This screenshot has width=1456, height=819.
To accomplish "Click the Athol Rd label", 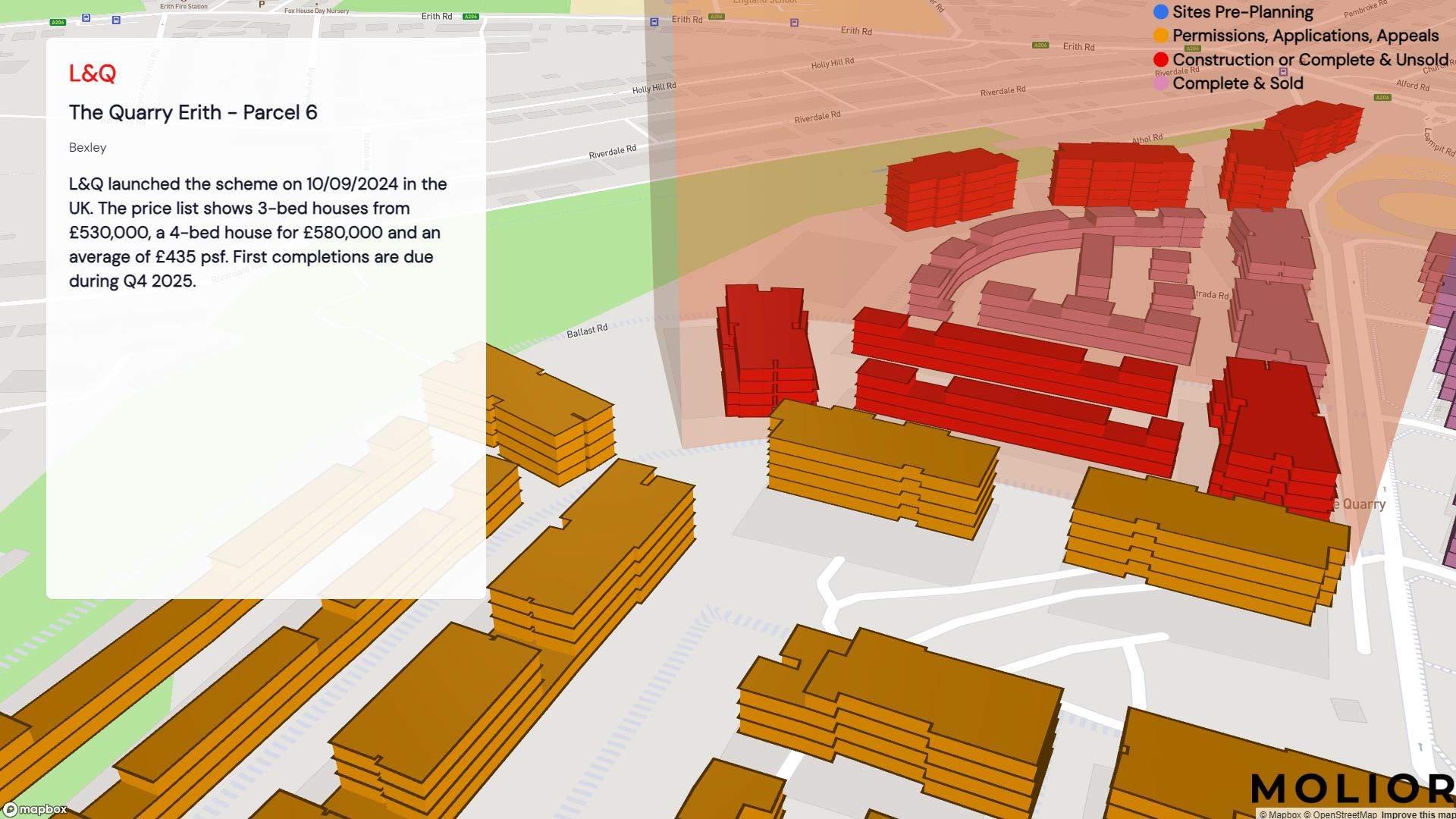I will click(x=1147, y=139).
